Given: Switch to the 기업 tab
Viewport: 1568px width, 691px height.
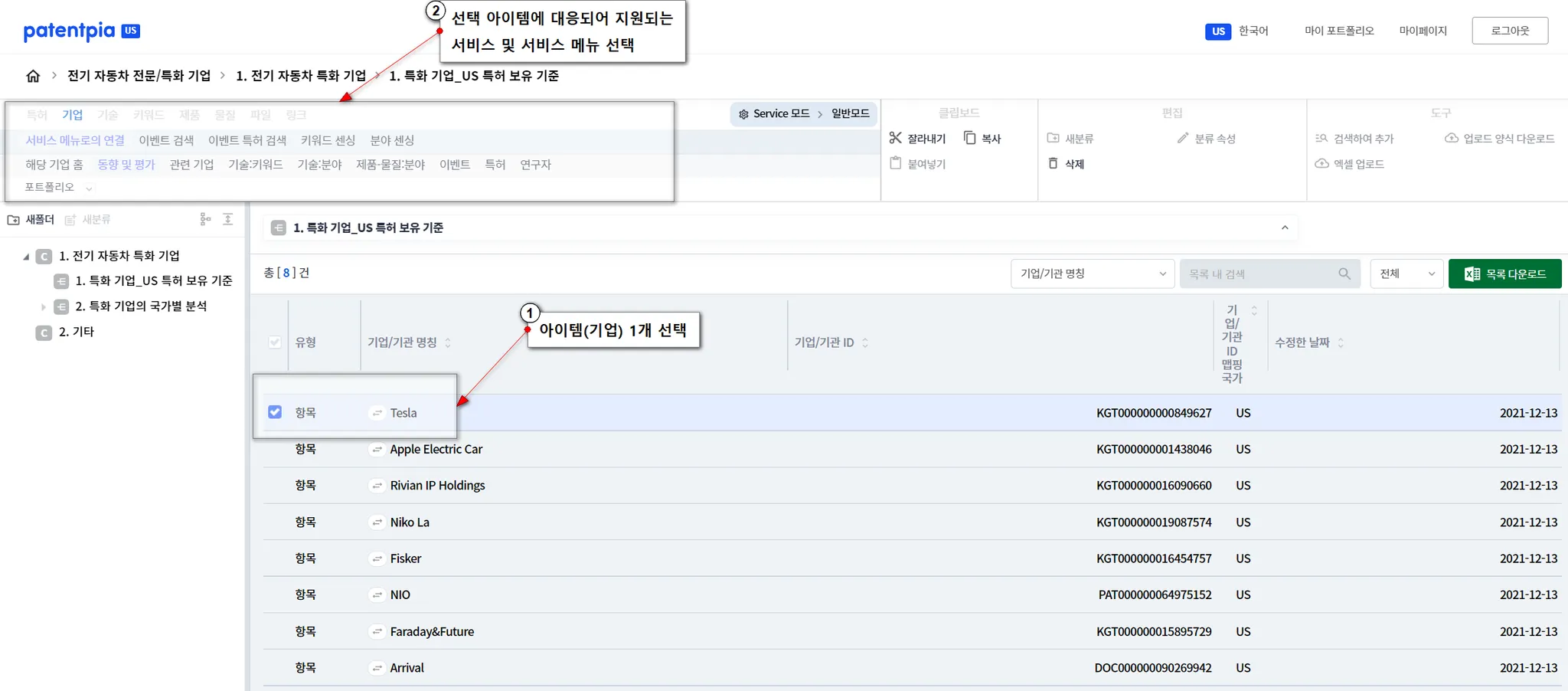Looking at the screenshot, I should pos(73,115).
